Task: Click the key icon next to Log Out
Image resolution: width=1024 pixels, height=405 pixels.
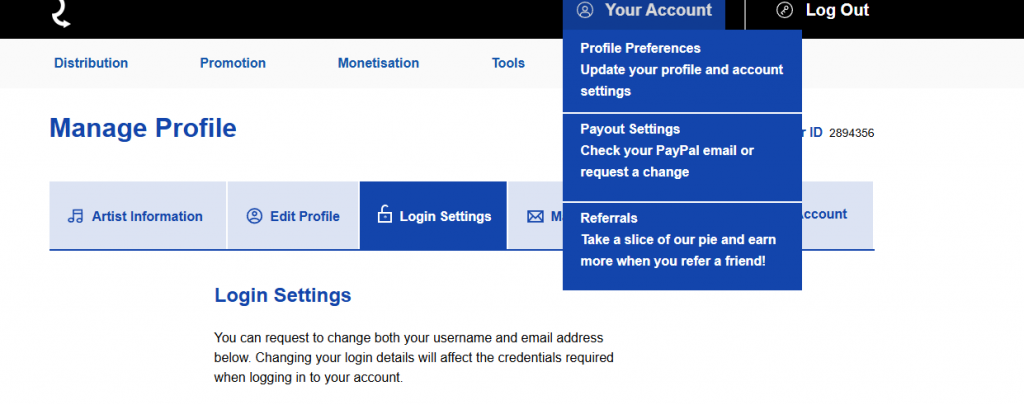Action: click(785, 10)
